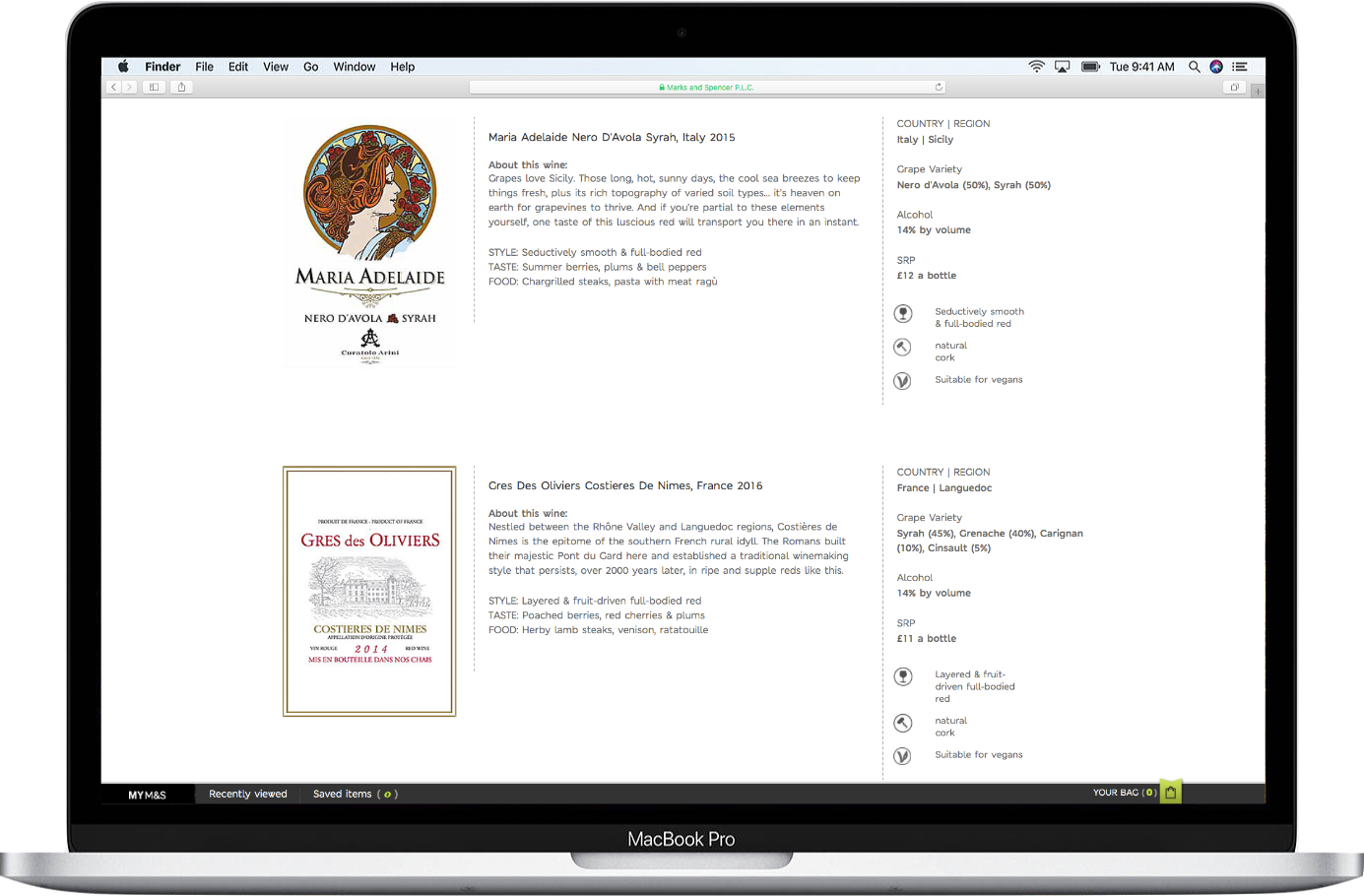The image size is (1364, 896).
Task: Open the Finder menu
Action: coord(162,67)
